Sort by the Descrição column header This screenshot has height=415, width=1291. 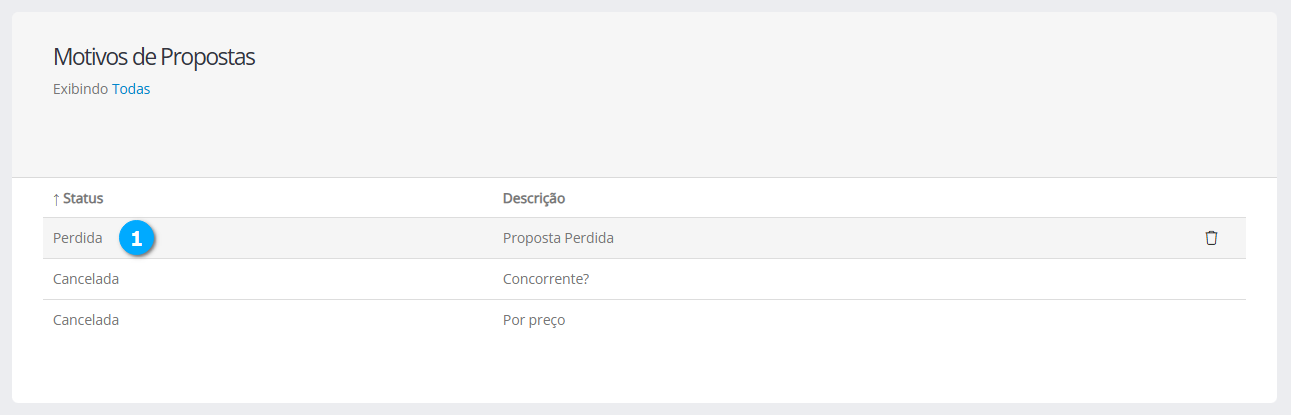click(533, 198)
